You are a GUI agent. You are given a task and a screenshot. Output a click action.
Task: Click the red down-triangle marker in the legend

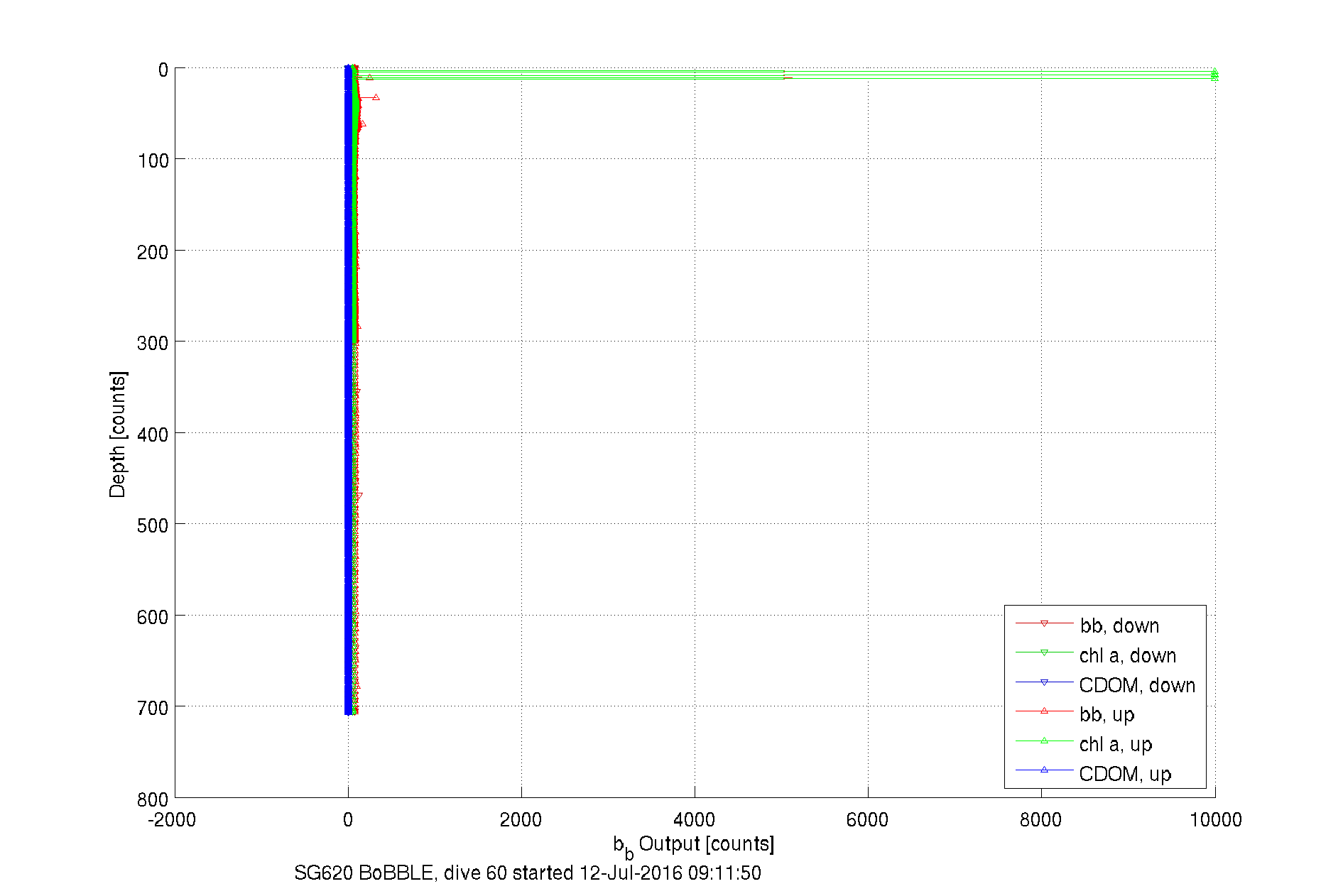[x=1044, y=623]
